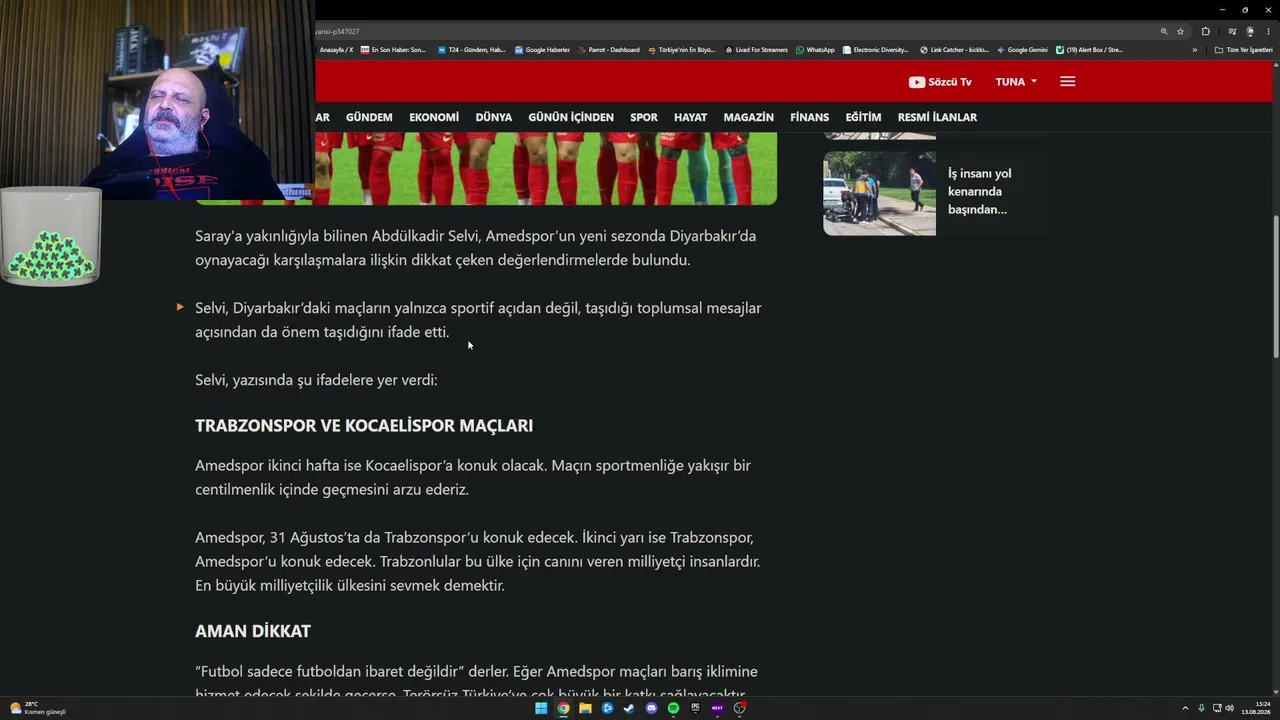Click the page vertical scrollbar thumb
Viewport: 1280px width, 720px height.
(x=1275, y=286)
